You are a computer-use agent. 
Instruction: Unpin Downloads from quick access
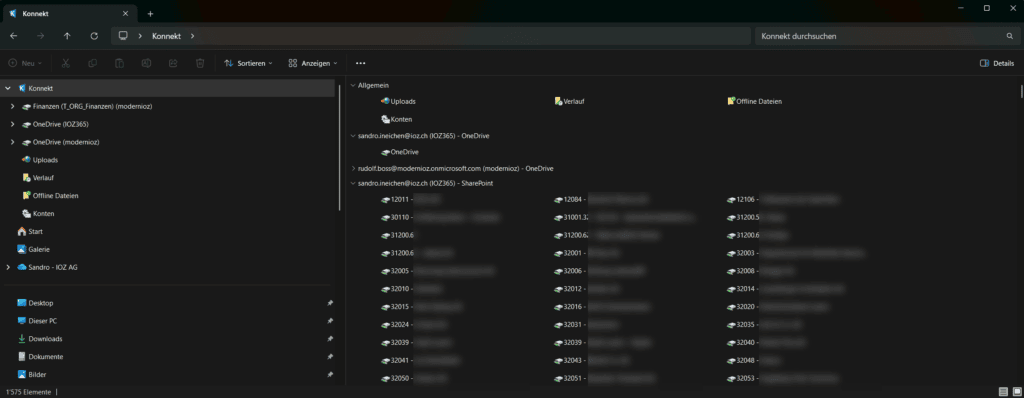coord(330,339)
